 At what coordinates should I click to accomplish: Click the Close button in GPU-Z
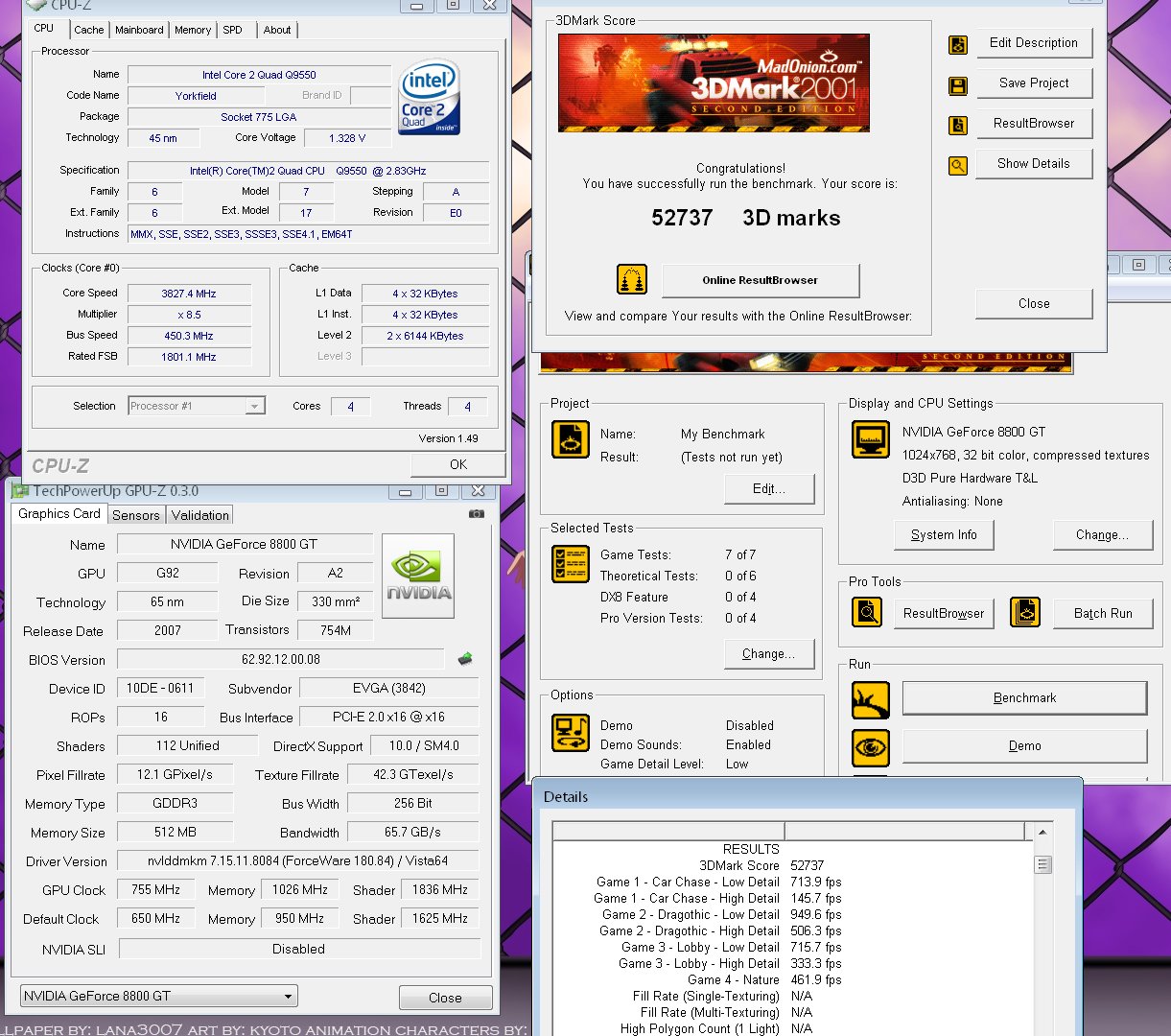[445, 998]
